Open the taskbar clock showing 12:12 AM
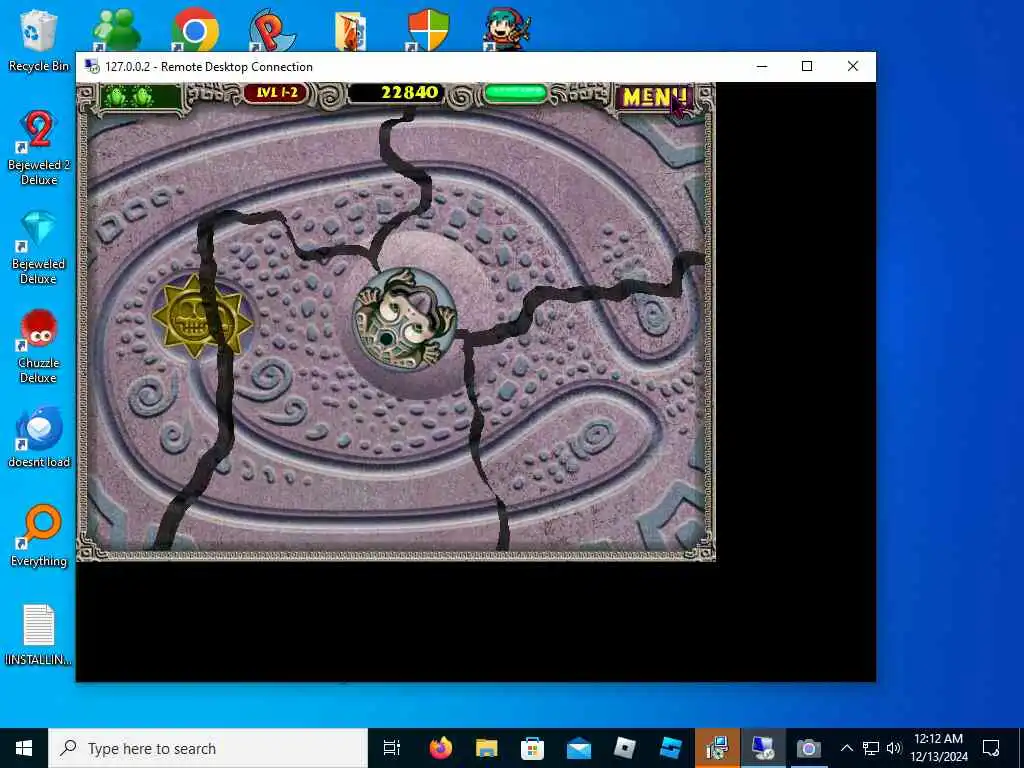 pyautogui.click(x=938, y=748)
